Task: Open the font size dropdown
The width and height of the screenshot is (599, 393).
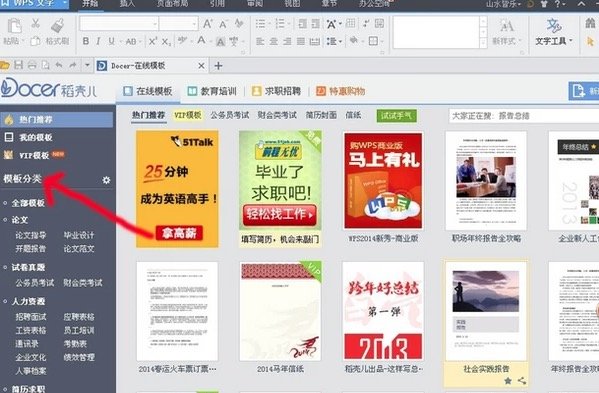Action: (x=194, y=24)
